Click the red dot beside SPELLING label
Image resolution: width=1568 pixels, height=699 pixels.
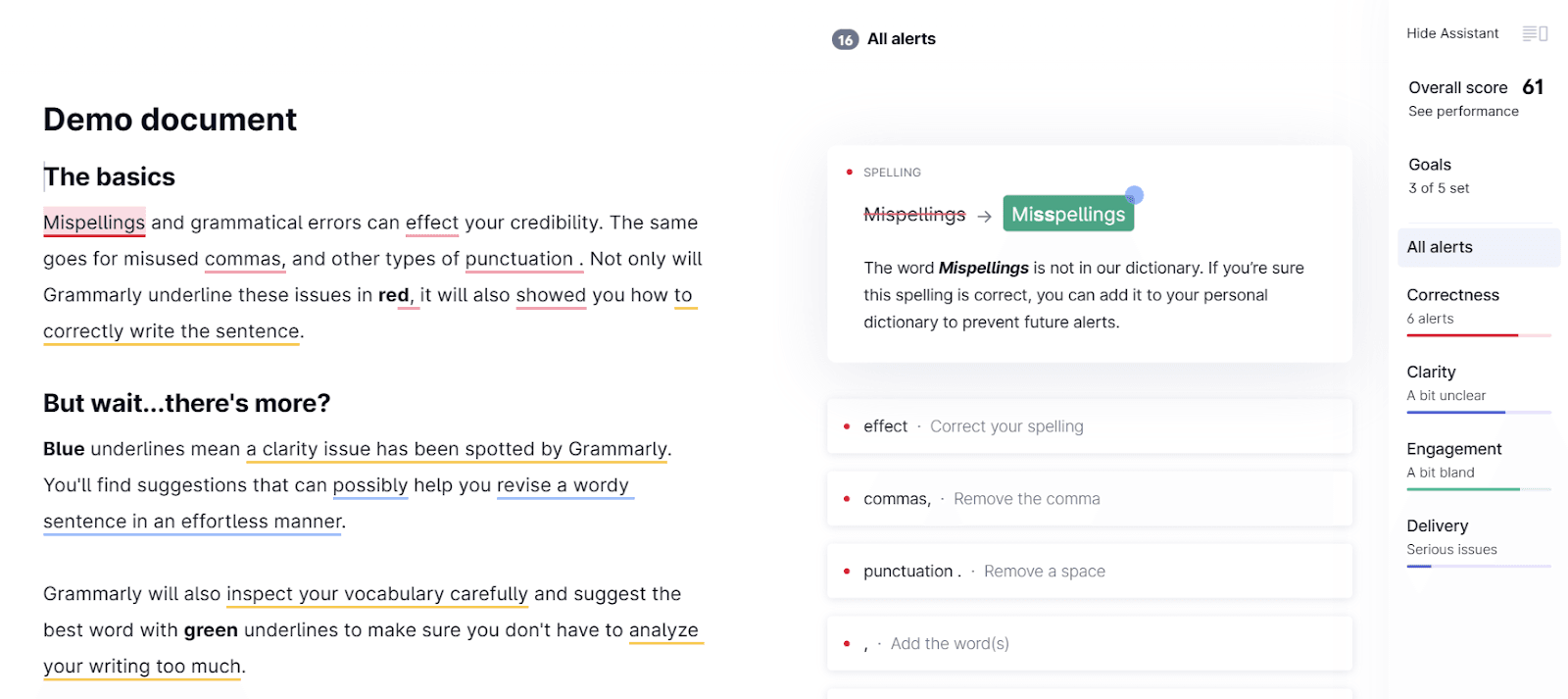click(849, 173)
